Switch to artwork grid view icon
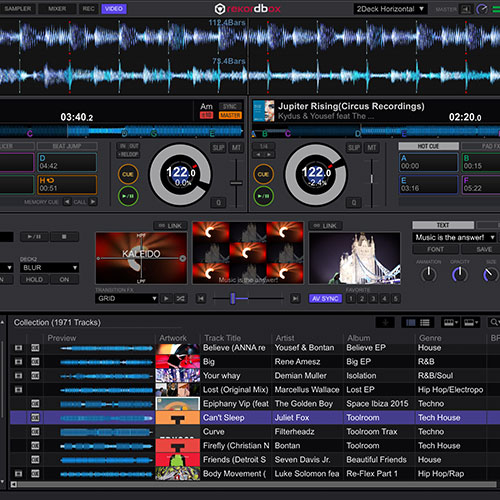The height and width of the screenshot is (500, 500). pyautogui.click(x=410, y=322)
